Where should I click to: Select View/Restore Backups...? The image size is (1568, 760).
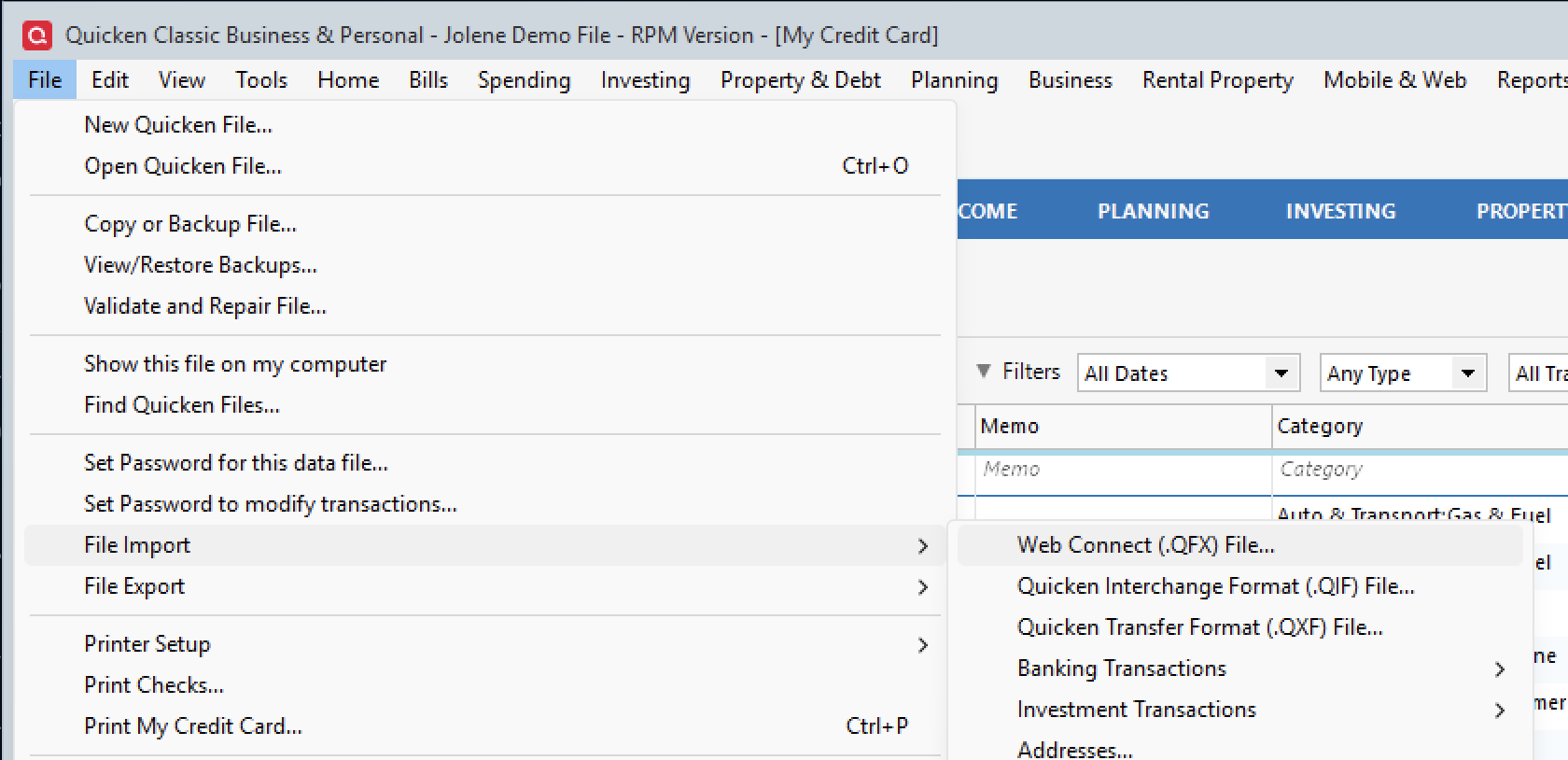485,265
